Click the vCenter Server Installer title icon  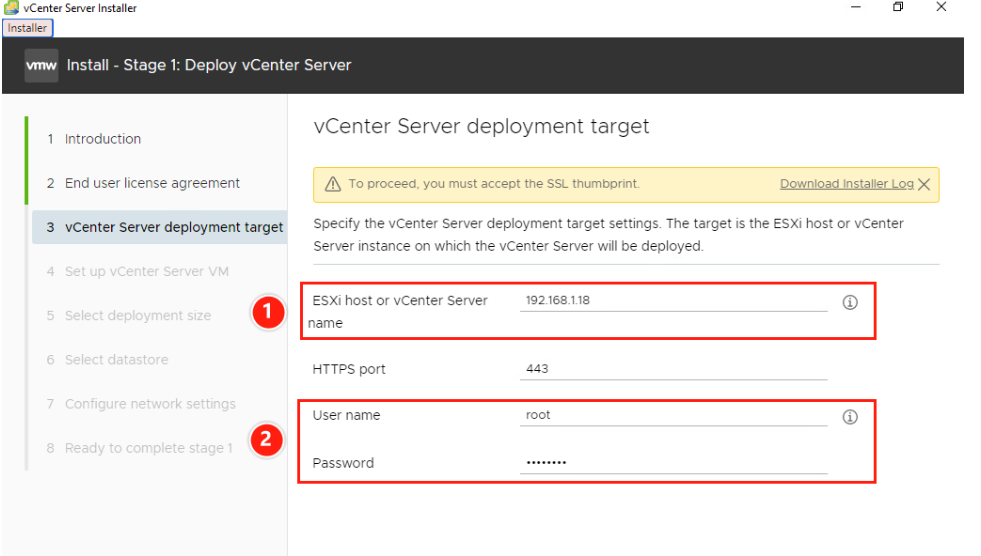click(11, 8)
